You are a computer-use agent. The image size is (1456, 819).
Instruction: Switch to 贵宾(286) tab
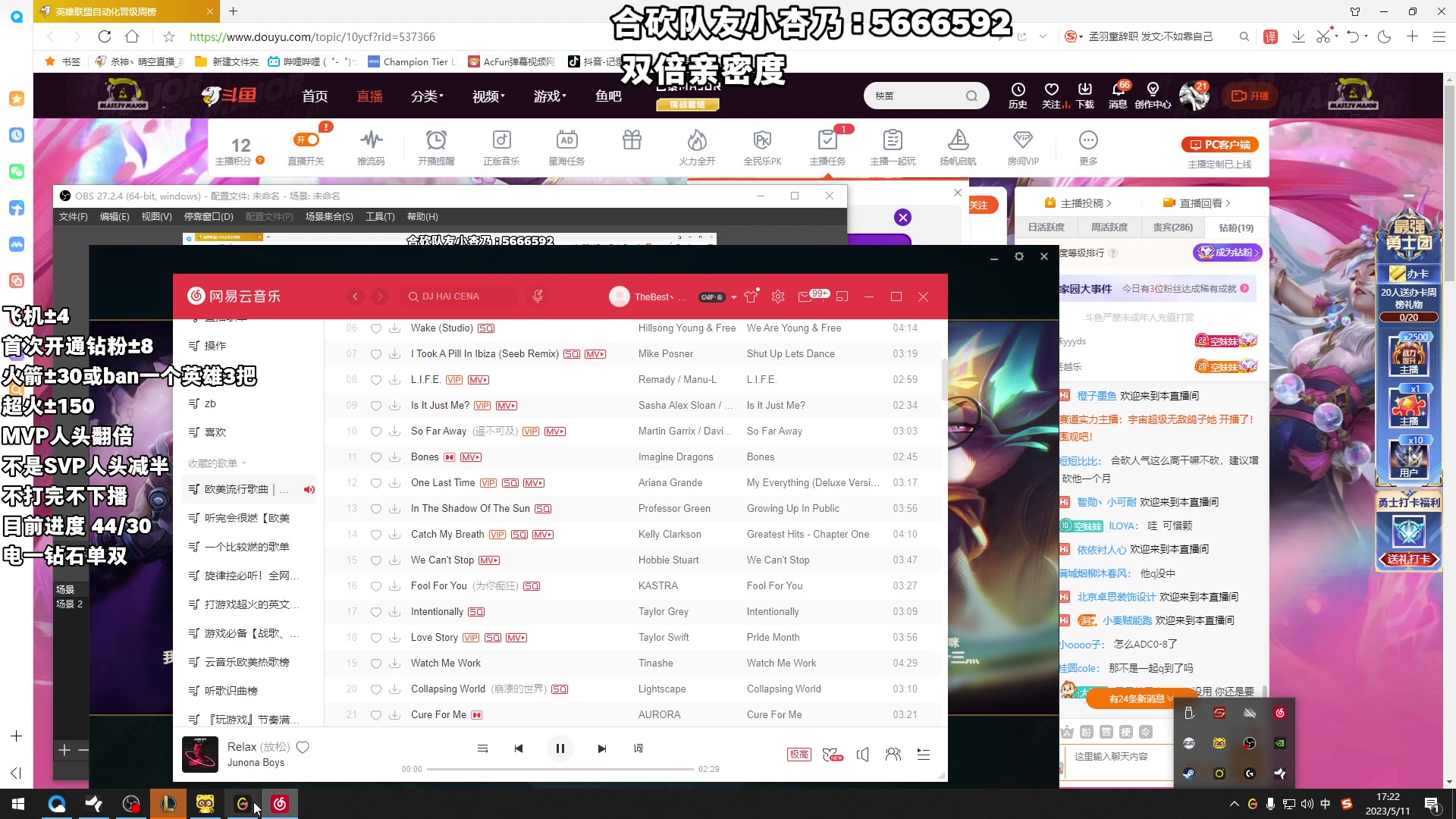(1172, 227)
